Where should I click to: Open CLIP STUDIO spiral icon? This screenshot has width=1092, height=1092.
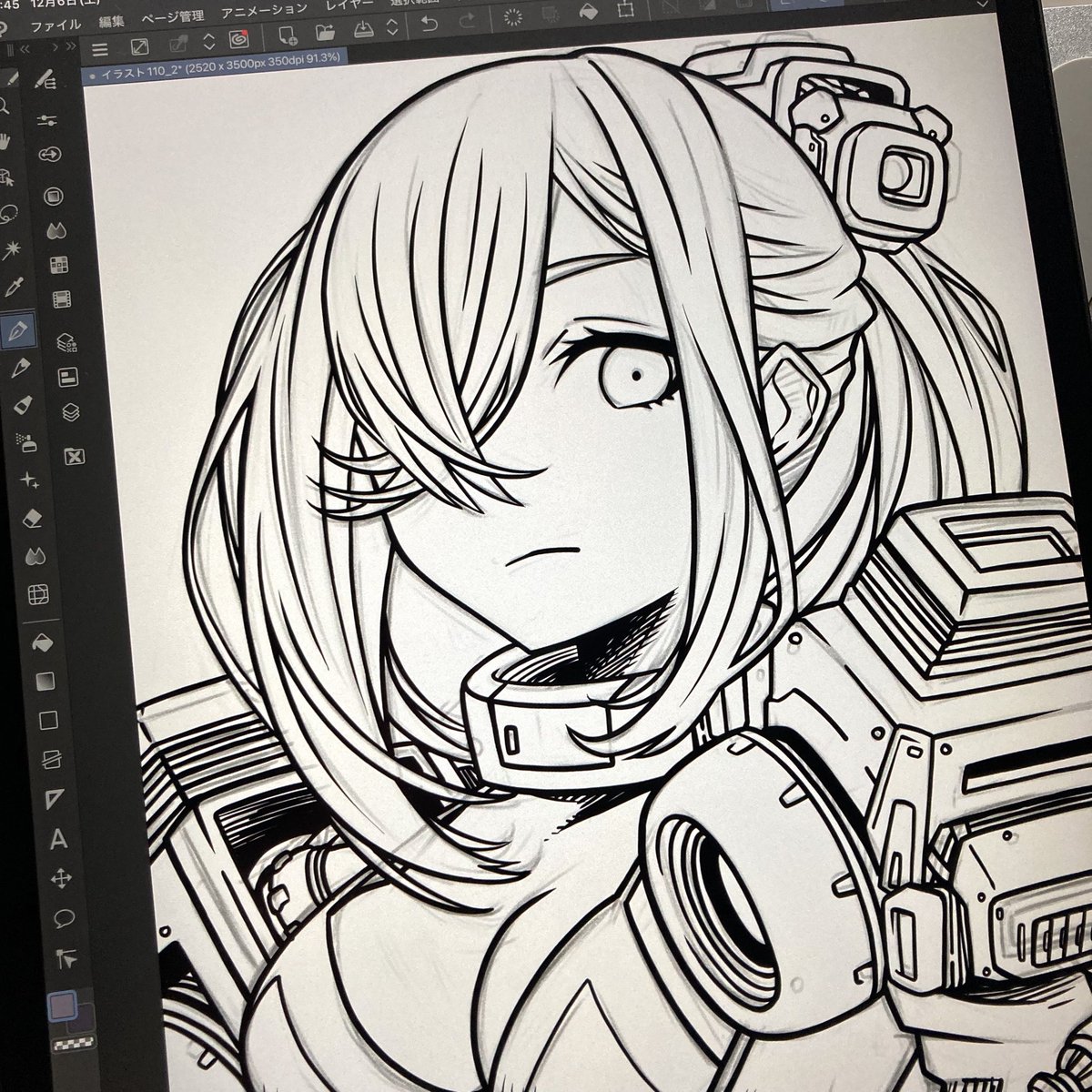[239, 40]
